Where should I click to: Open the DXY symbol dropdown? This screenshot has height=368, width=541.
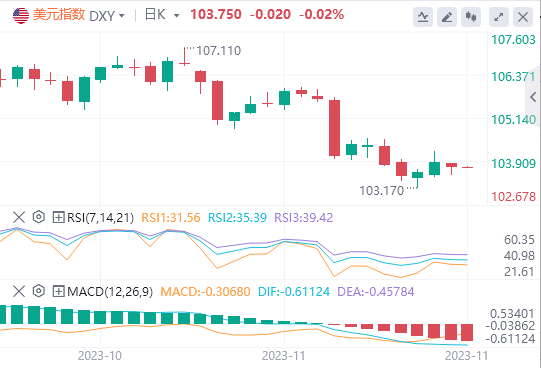pos(107,16)
